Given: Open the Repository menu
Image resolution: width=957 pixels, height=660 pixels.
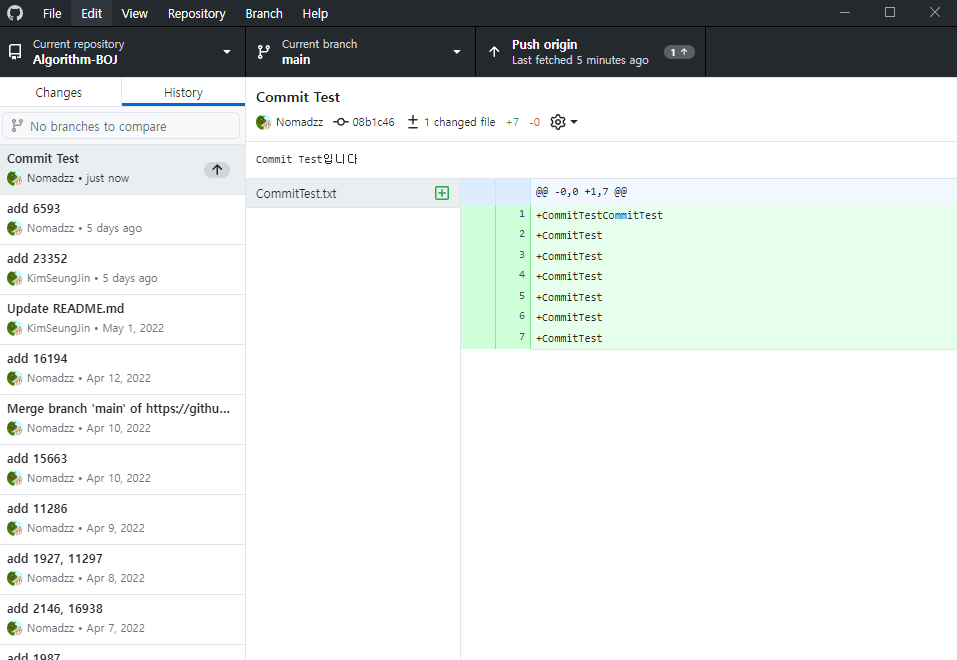Looking at the screenshot, I should point(197,13).
